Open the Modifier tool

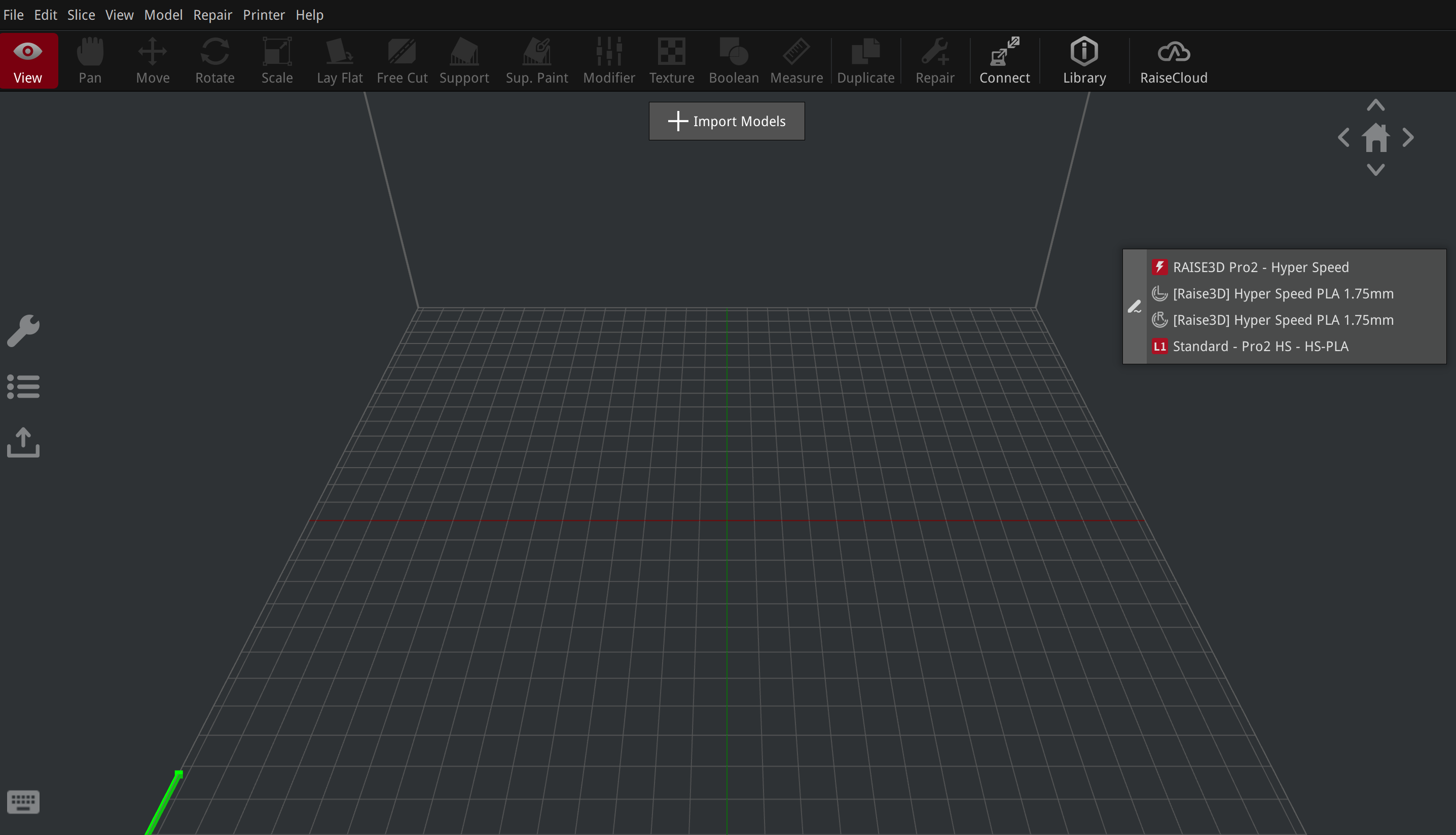coord(609,61)
